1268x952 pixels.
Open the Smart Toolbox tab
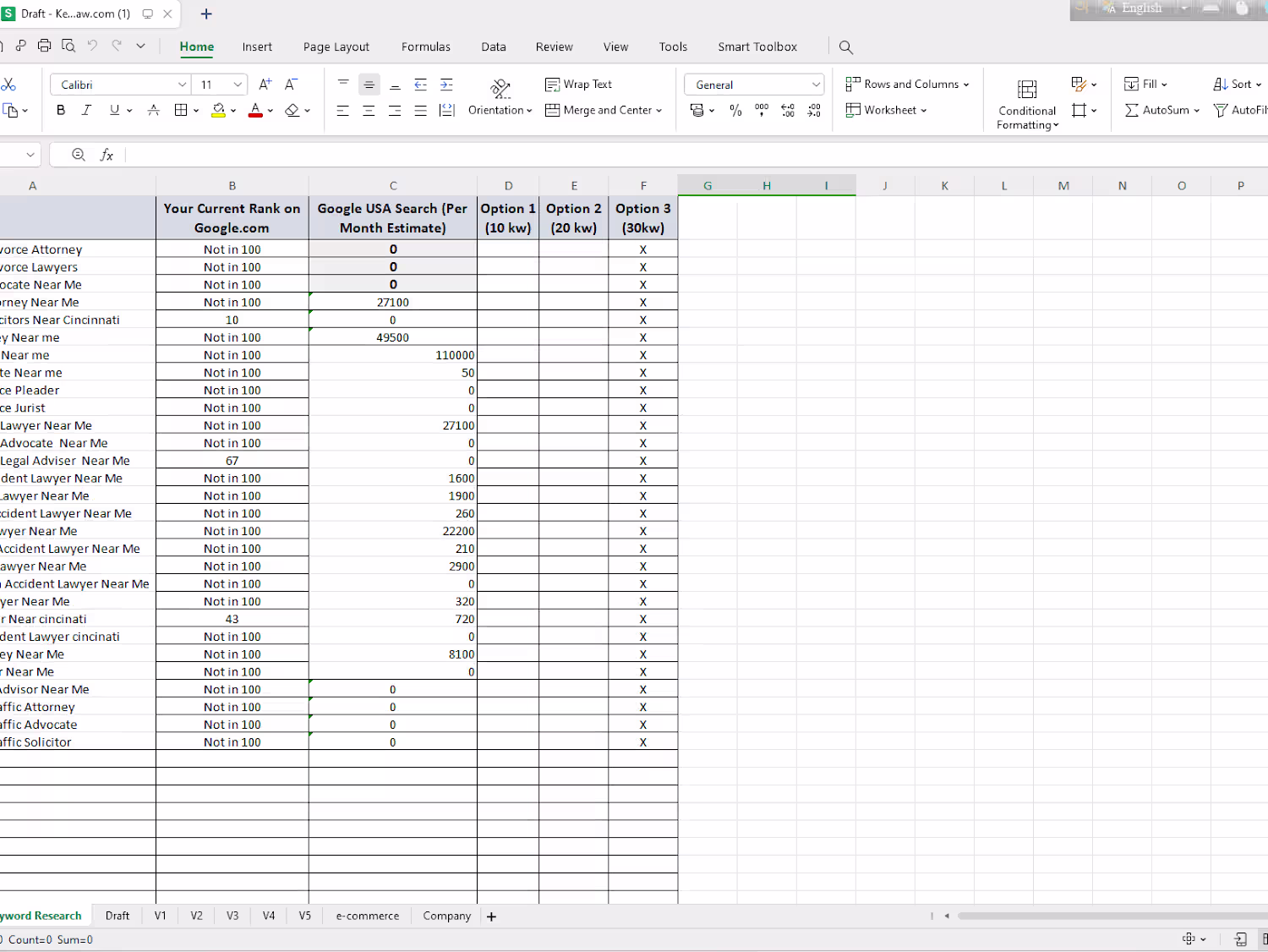click(757, 47)
